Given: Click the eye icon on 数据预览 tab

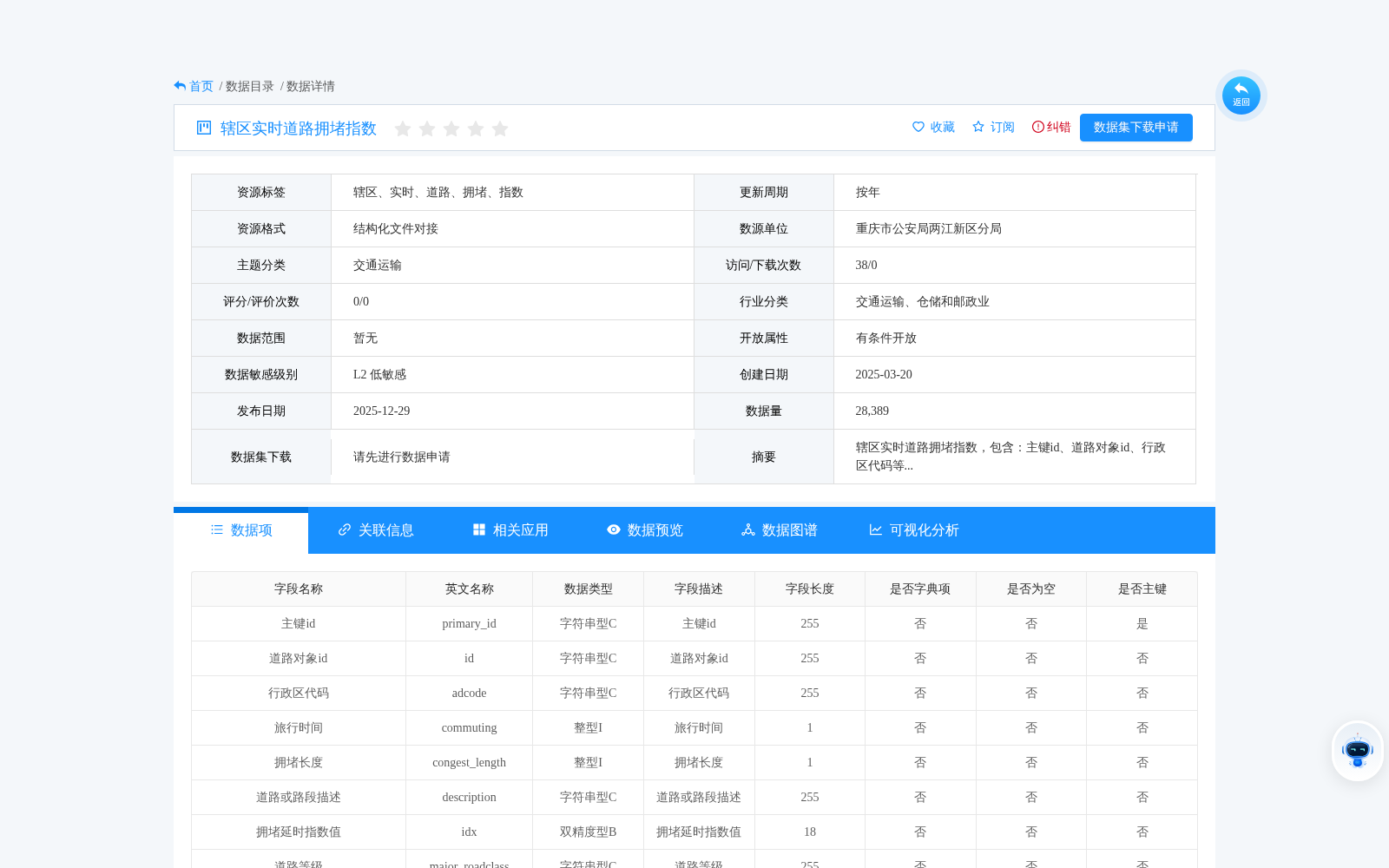Looking at the screenshot, I should click(614, 529).
